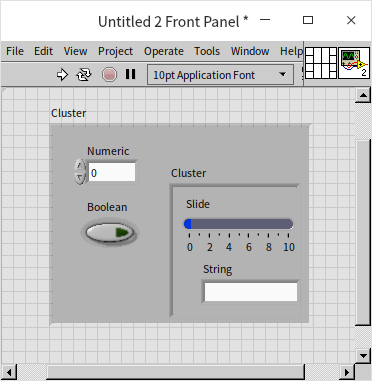372x381 pixels.
Task: Open the File menu
Action: 15,51
